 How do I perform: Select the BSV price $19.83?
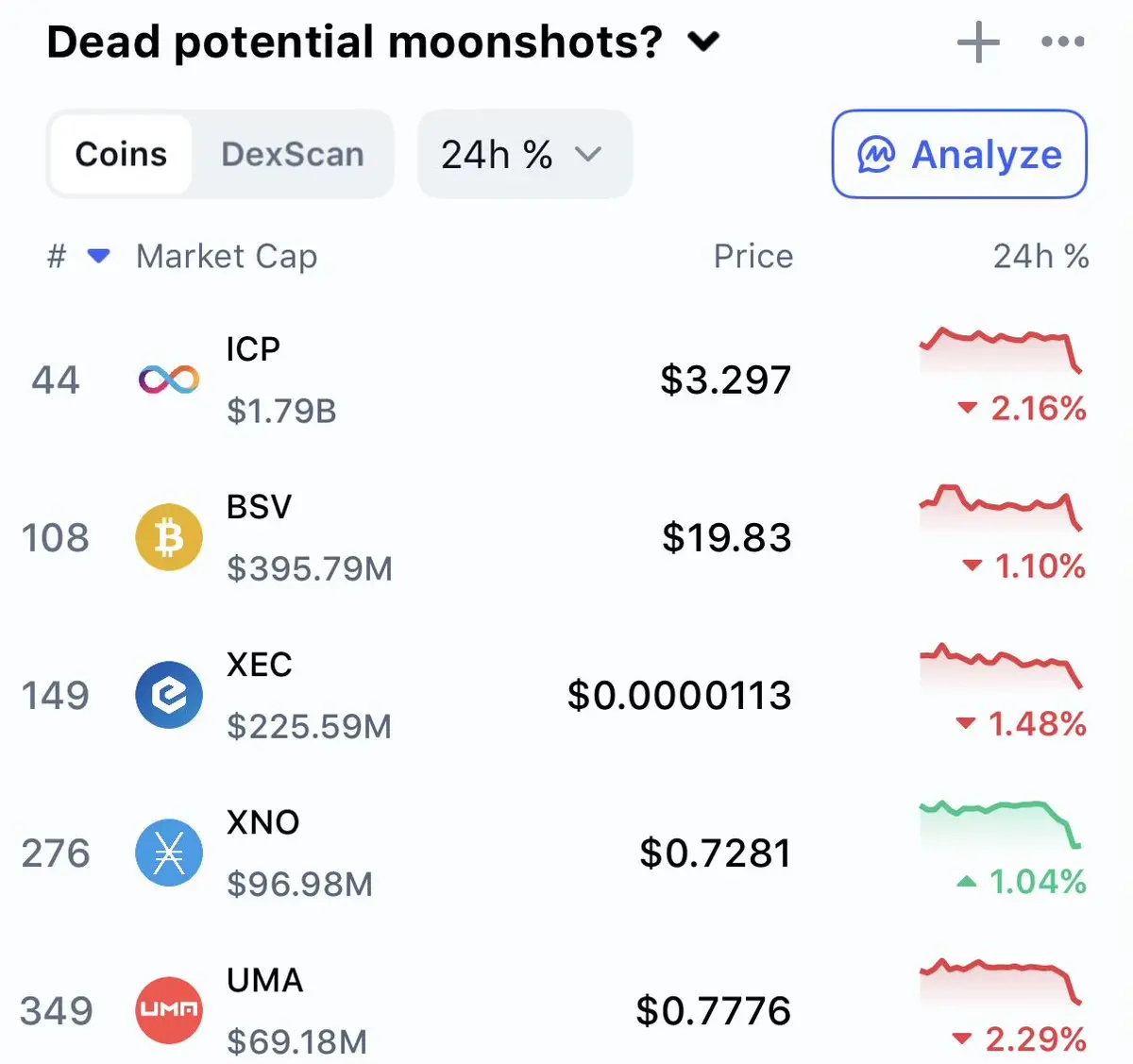pyautogui.click(x=726, y=537)
